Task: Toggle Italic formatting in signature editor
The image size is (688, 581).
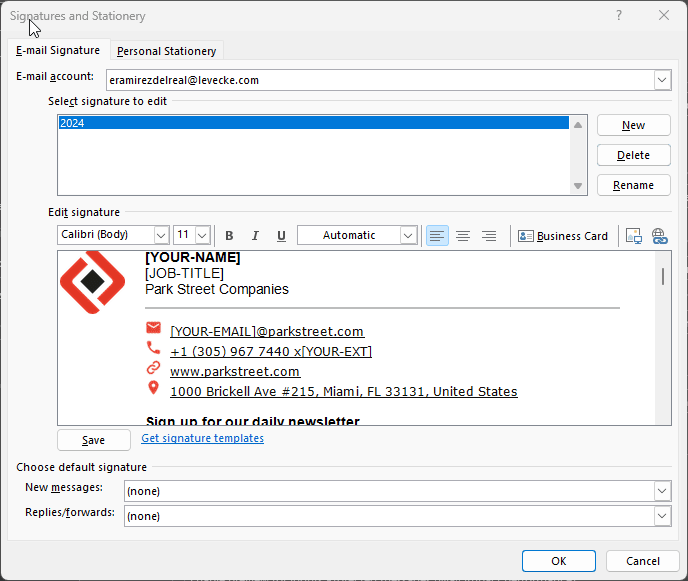Action: [x=255, y=236]
